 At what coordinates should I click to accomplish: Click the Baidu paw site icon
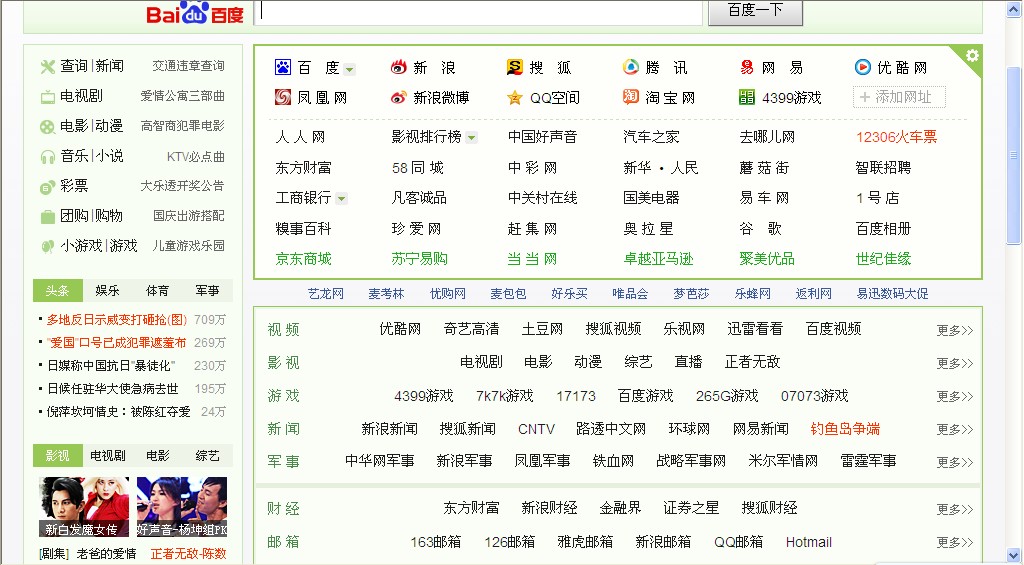click(x=283, y=67)
